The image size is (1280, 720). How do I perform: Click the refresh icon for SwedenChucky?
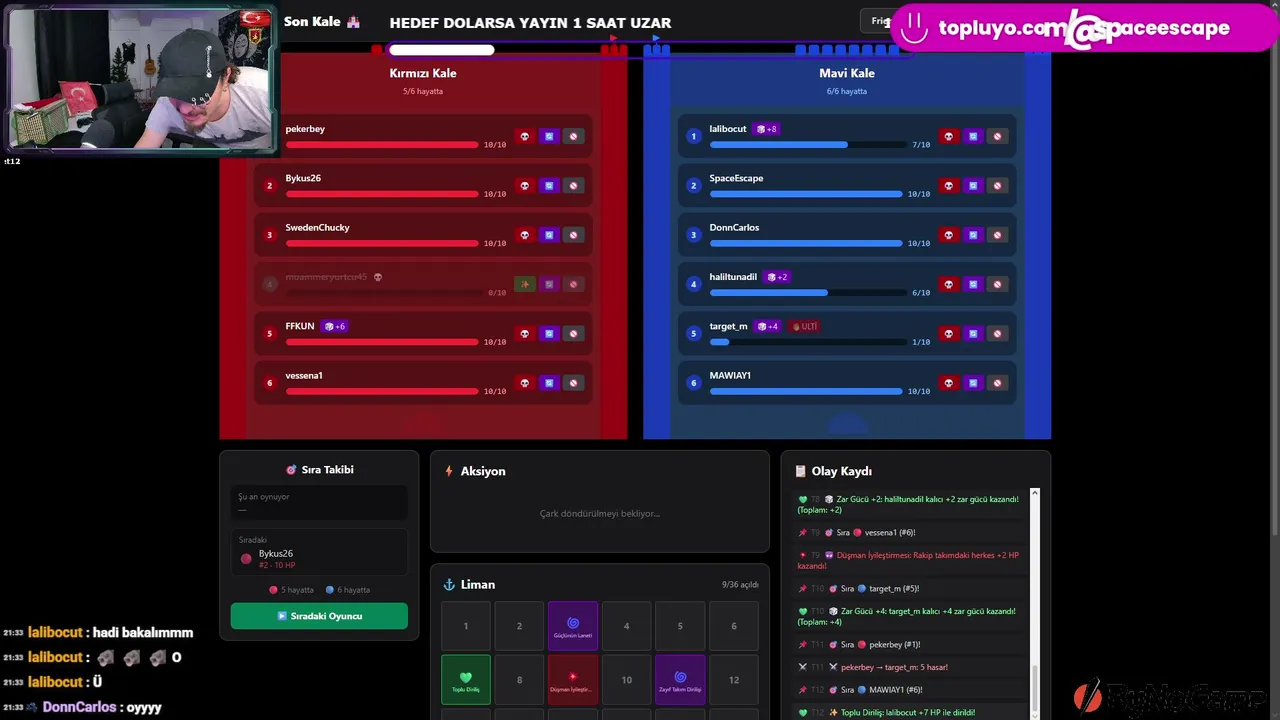pyautogui.click(x=548, y=235)
